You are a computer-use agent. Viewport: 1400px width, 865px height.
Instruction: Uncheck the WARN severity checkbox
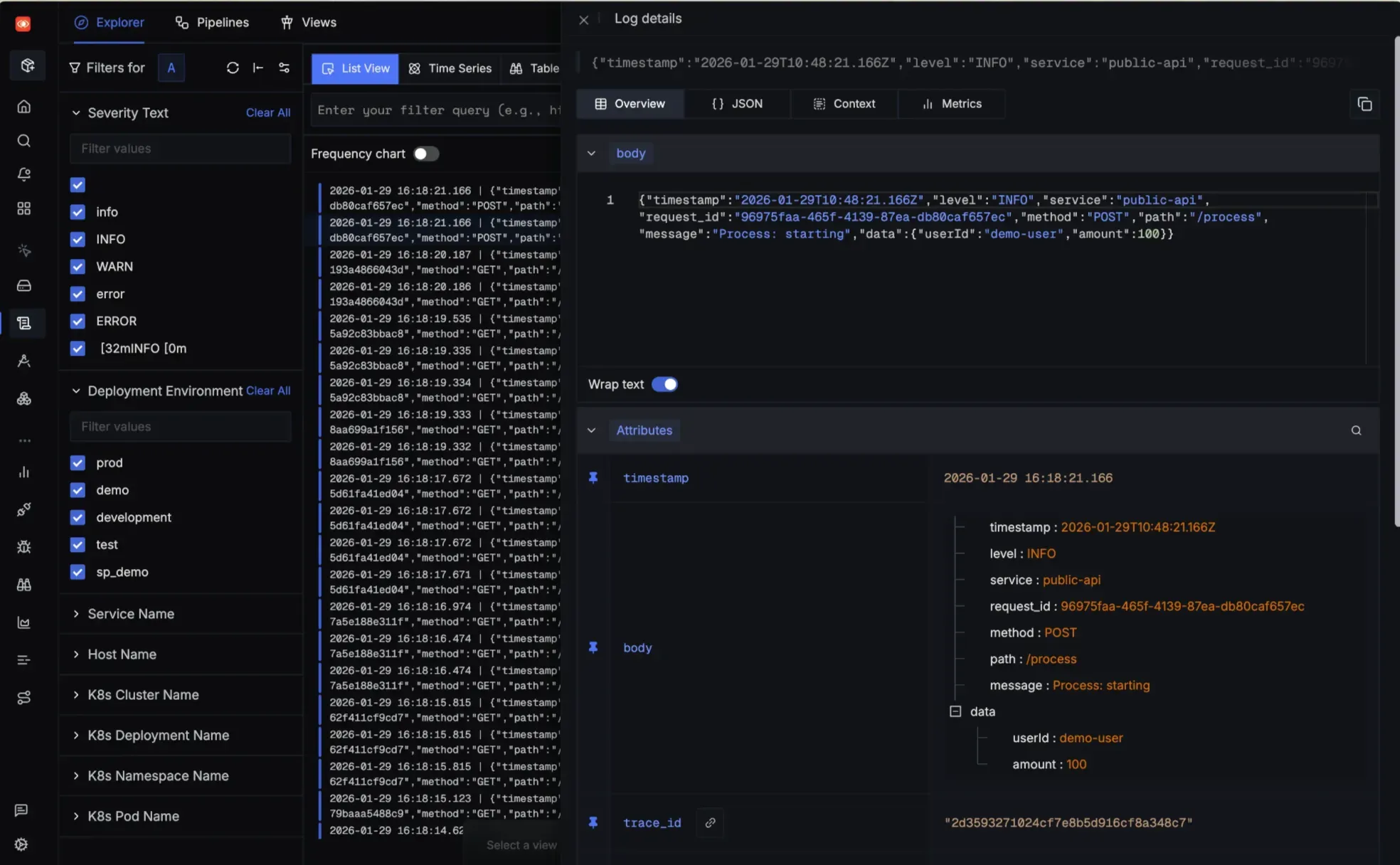click(77, 266)
